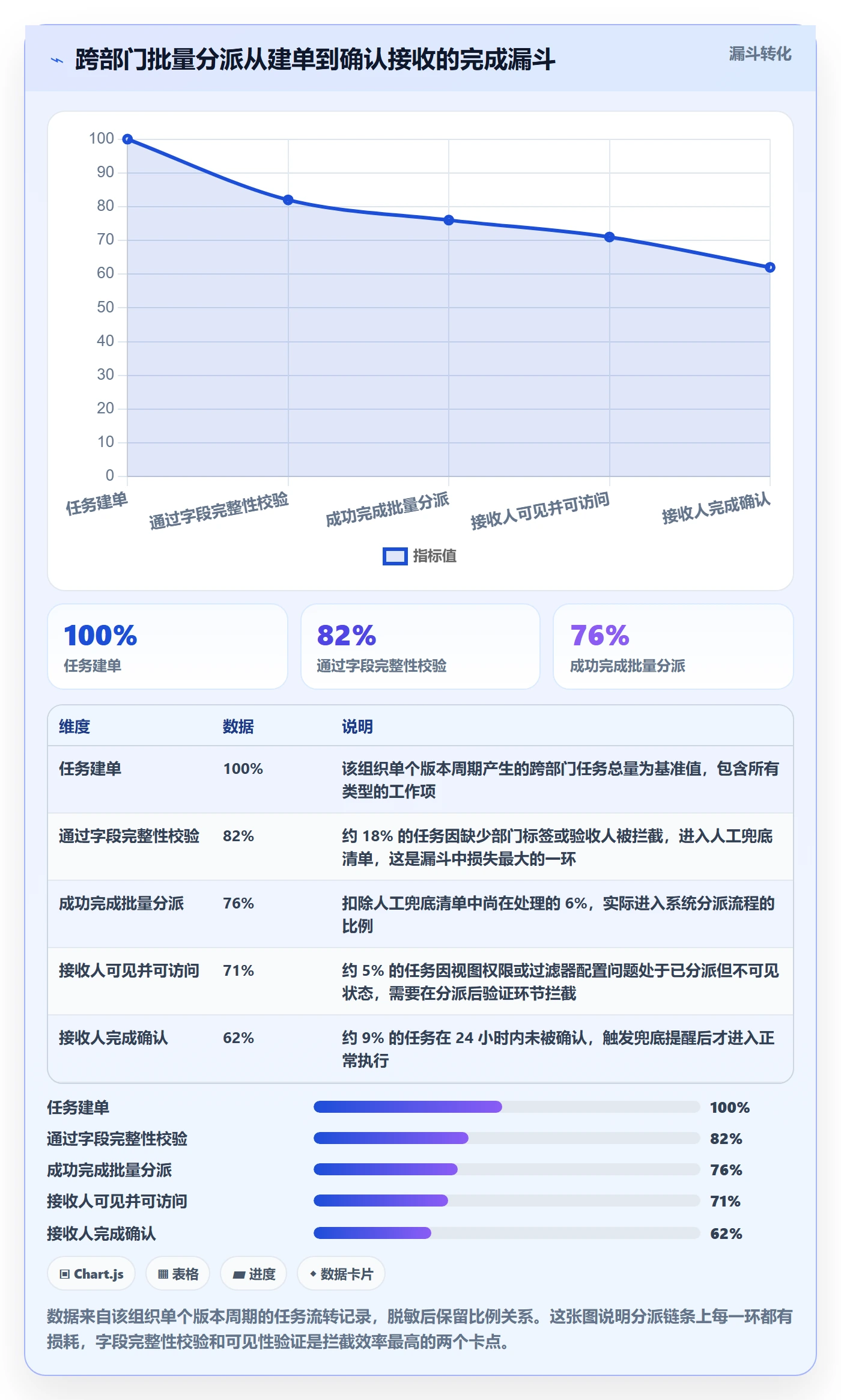The width and height of the screenshot is (841, 1400).
Task: Click the chart point for 接收人可见并可访问
Action: point(609,237)
